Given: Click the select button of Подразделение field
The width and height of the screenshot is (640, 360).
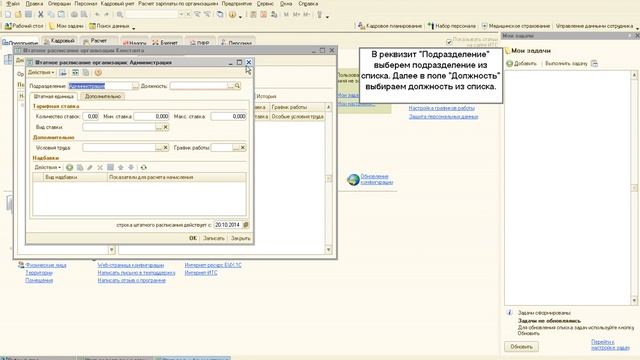Looking at the screenshot, I should pos(135,86).
